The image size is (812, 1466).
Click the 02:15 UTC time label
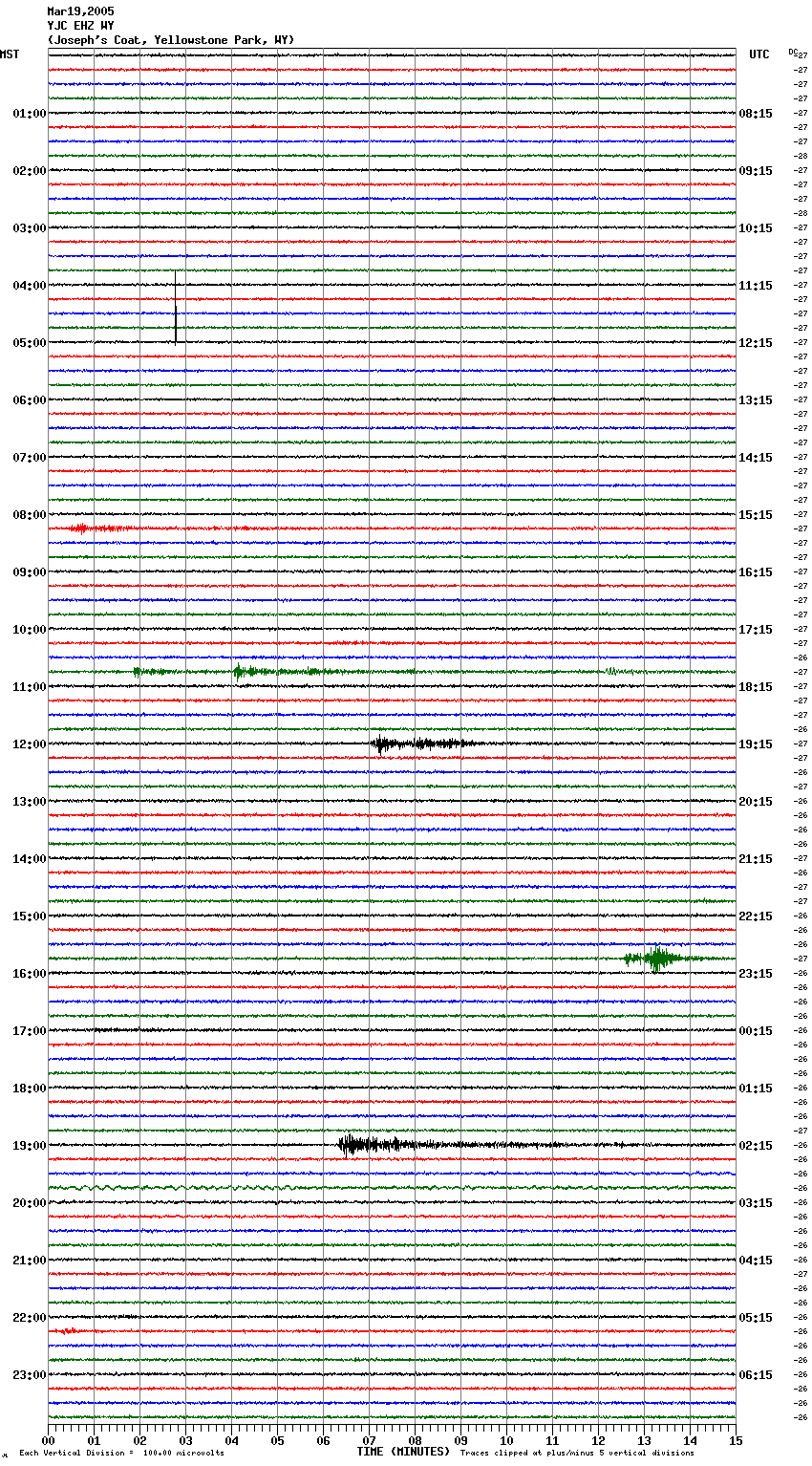point(756,1146)
